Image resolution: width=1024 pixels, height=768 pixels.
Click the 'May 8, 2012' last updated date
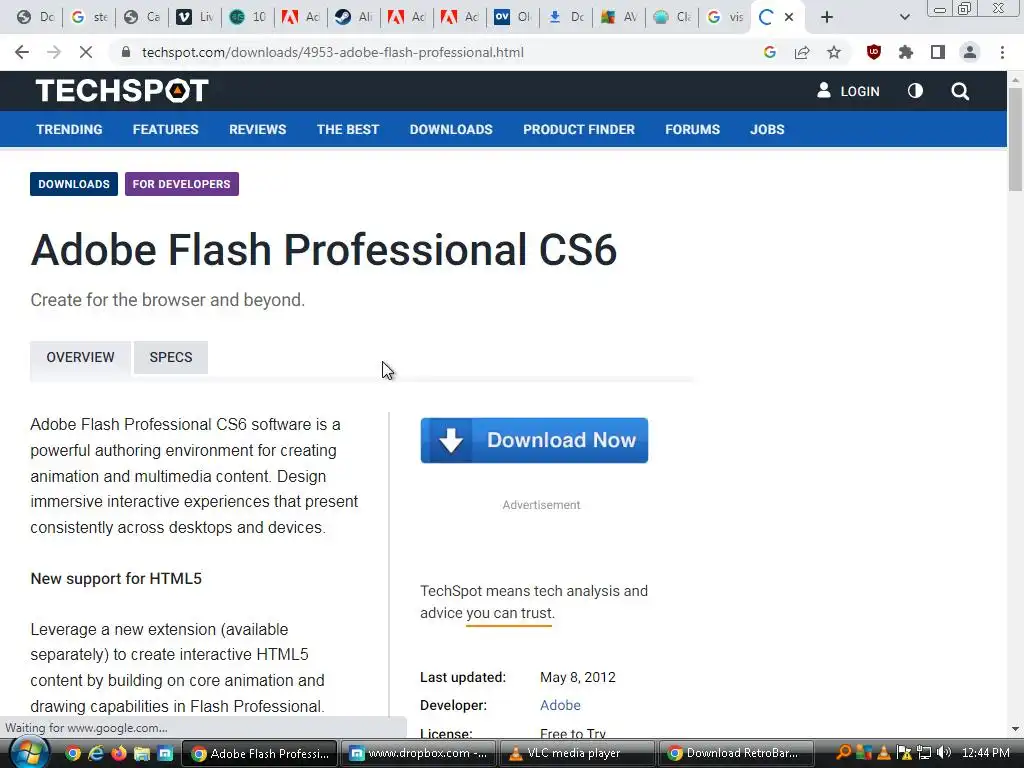(577, 677)
